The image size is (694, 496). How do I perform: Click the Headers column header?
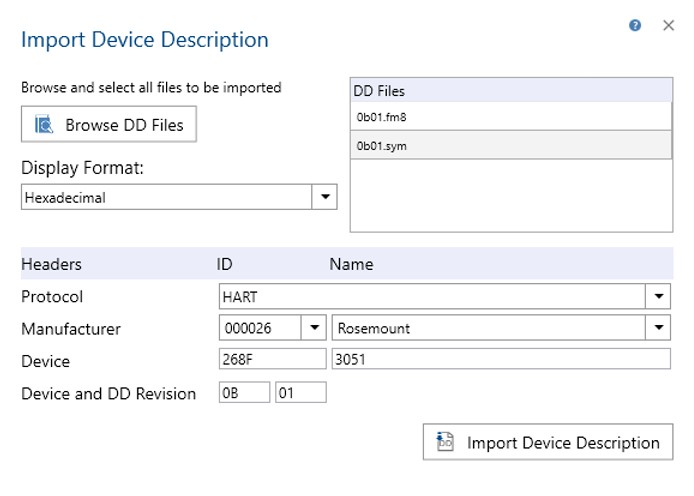(x=51, y=264)
